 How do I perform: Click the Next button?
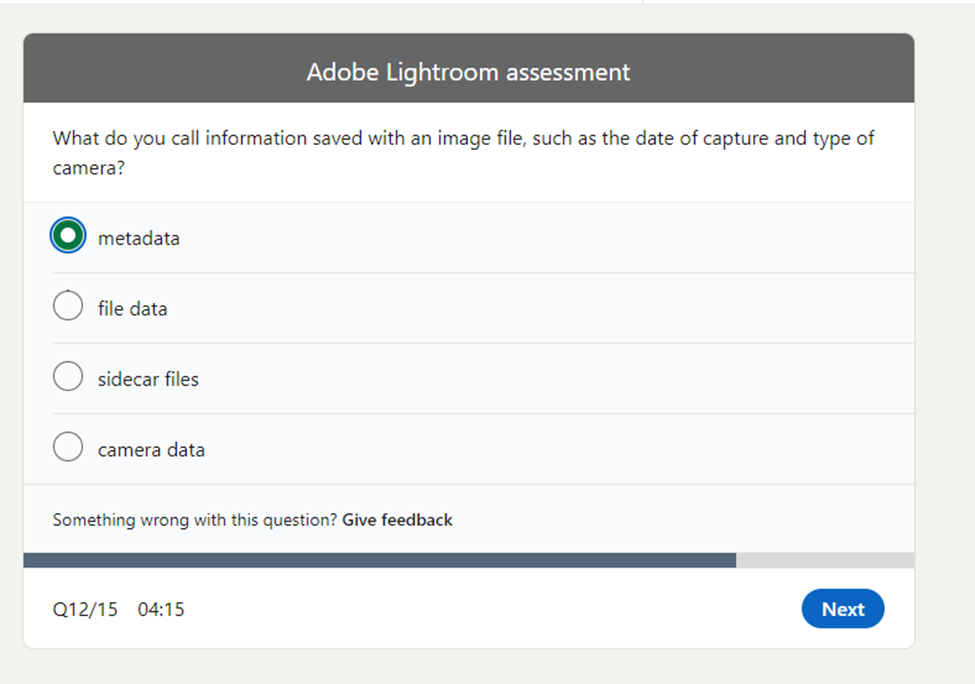(842, 609)
